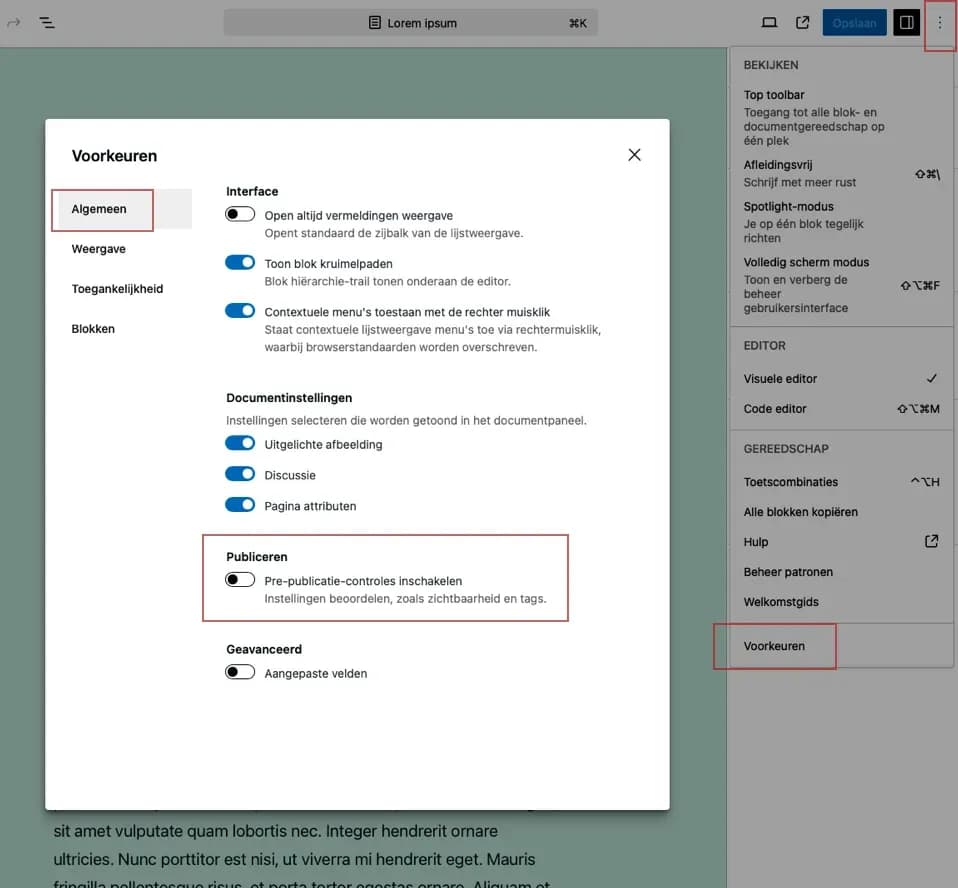
Task: Click the Lorem ipsum document icon
Action: pyautogui.click(x=375, y=23)
